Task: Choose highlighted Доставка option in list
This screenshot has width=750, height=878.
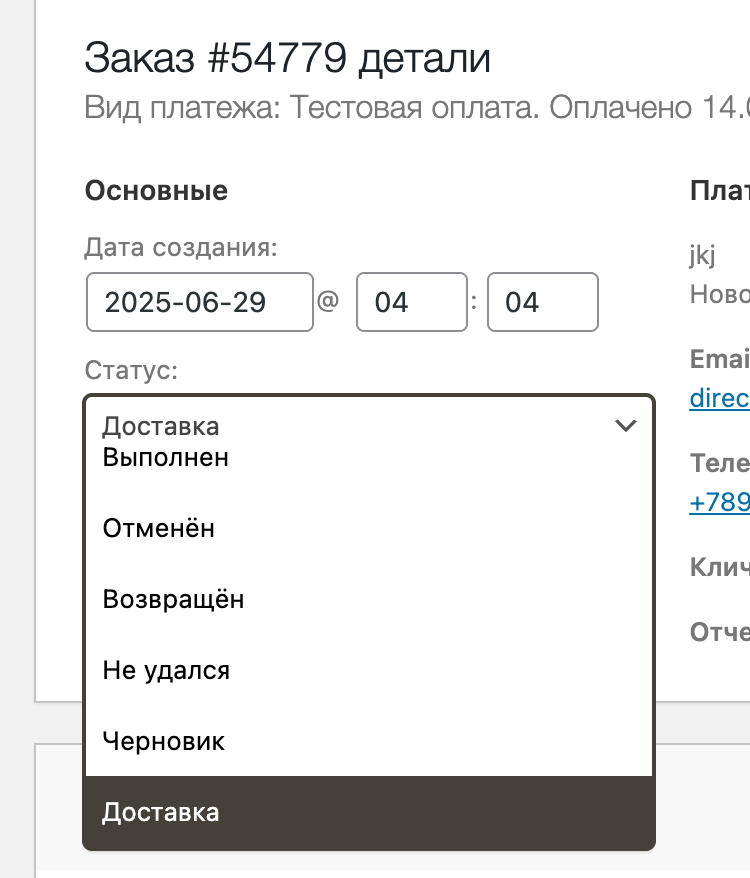Action: [369, 812]
